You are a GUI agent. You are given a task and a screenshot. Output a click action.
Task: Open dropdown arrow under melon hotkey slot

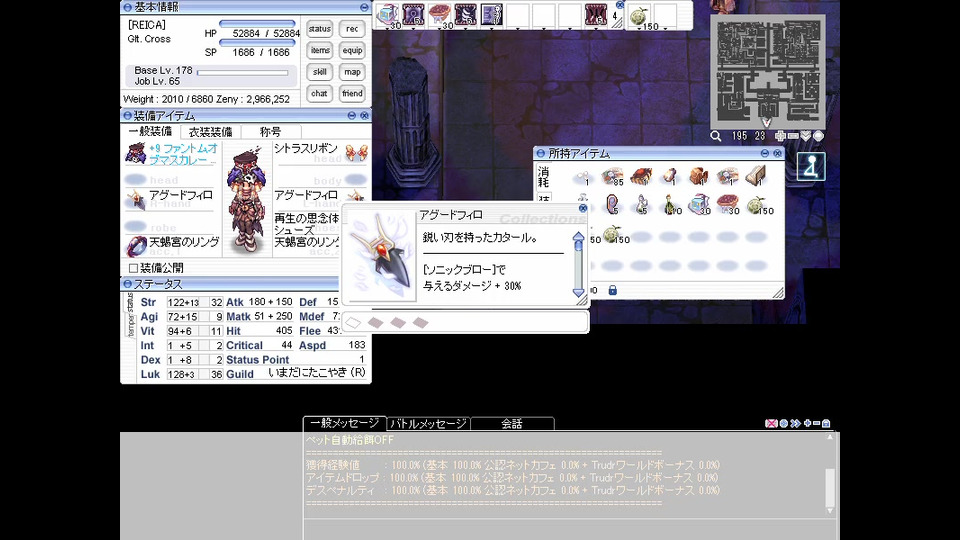(x=640, y=29)
